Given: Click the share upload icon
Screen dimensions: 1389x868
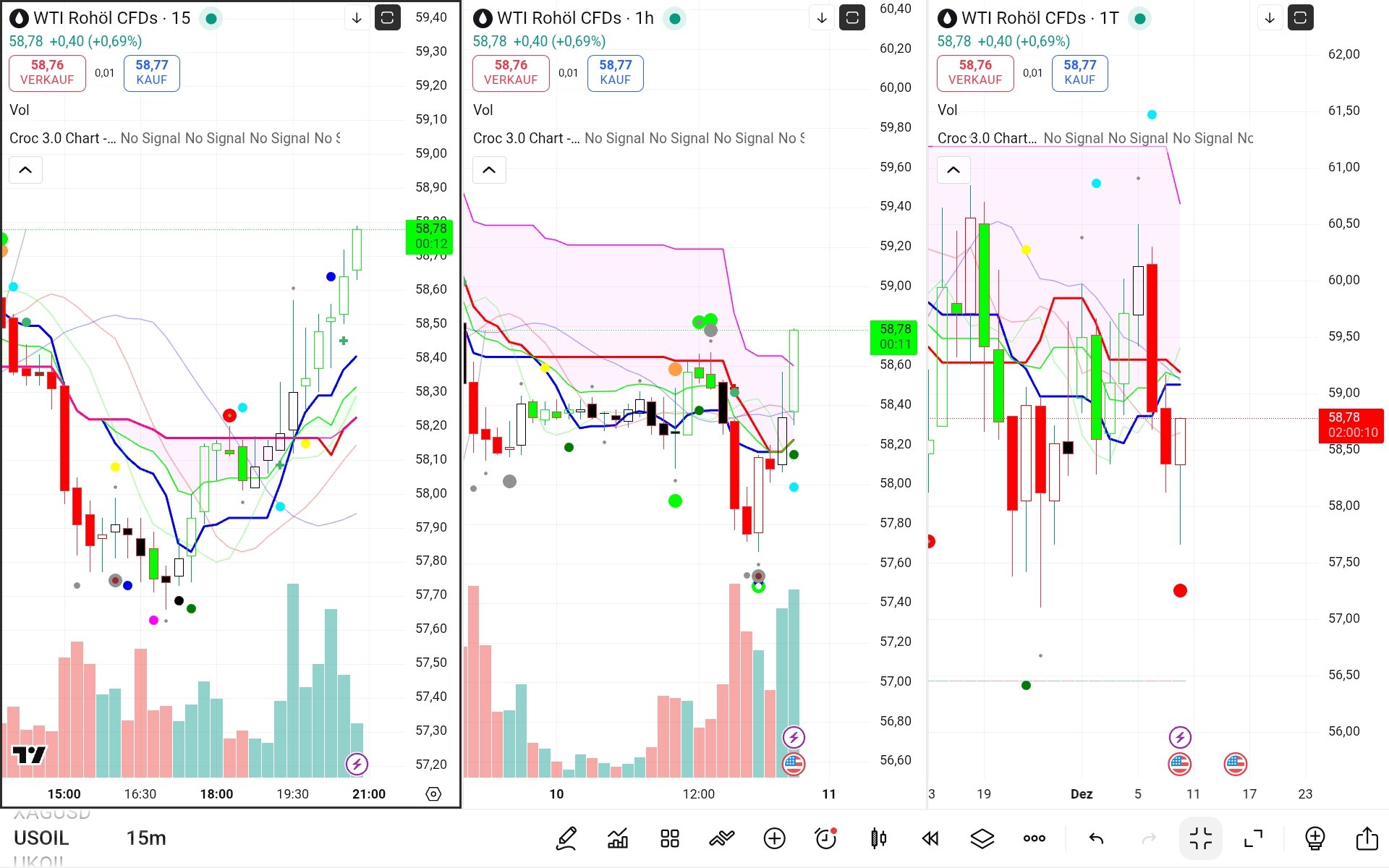Looking at the screenshot, I should pos(1367,838).
